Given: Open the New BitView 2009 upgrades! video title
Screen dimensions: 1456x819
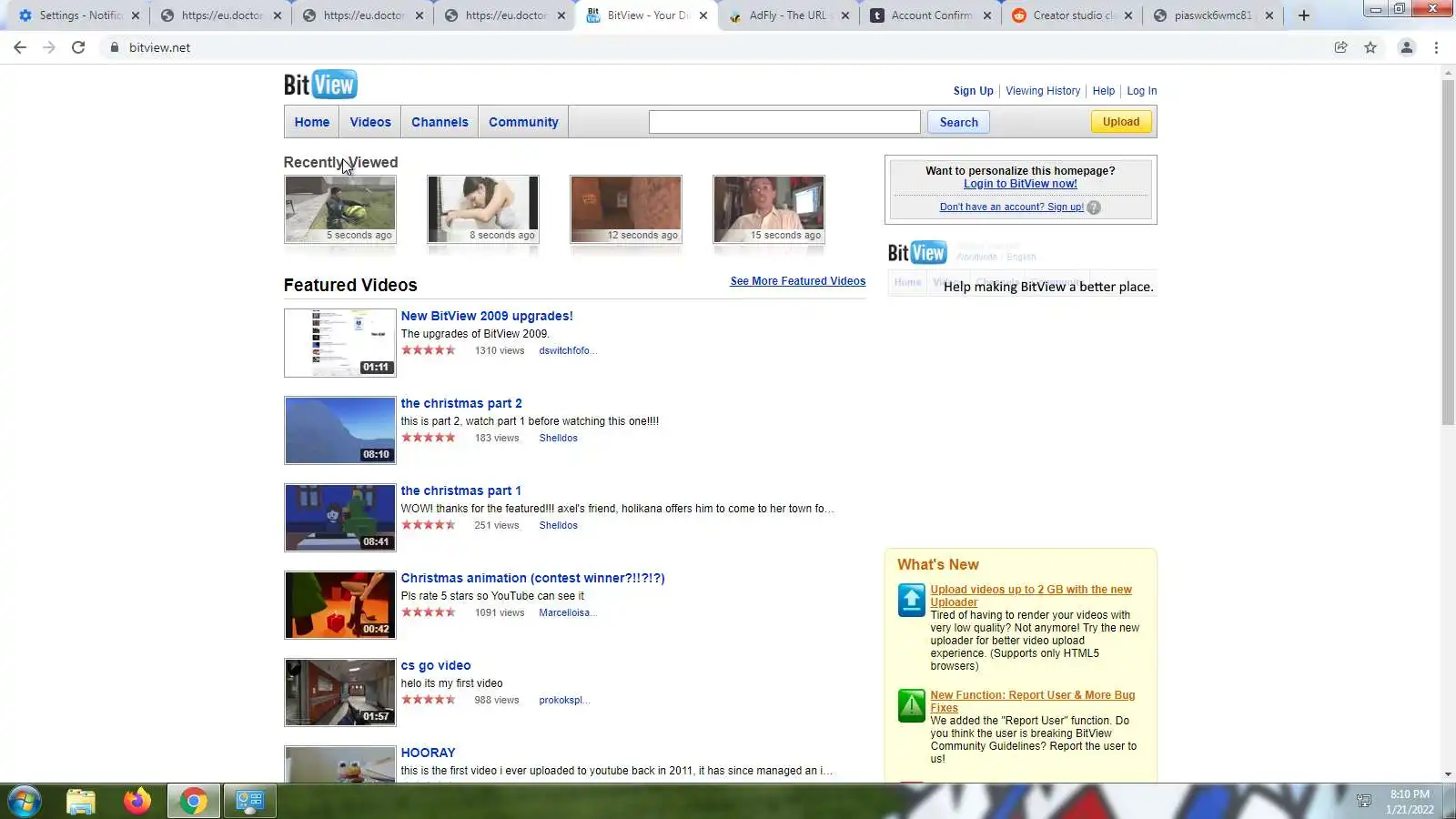Looking at the screenshot, I should coord(487,316).
